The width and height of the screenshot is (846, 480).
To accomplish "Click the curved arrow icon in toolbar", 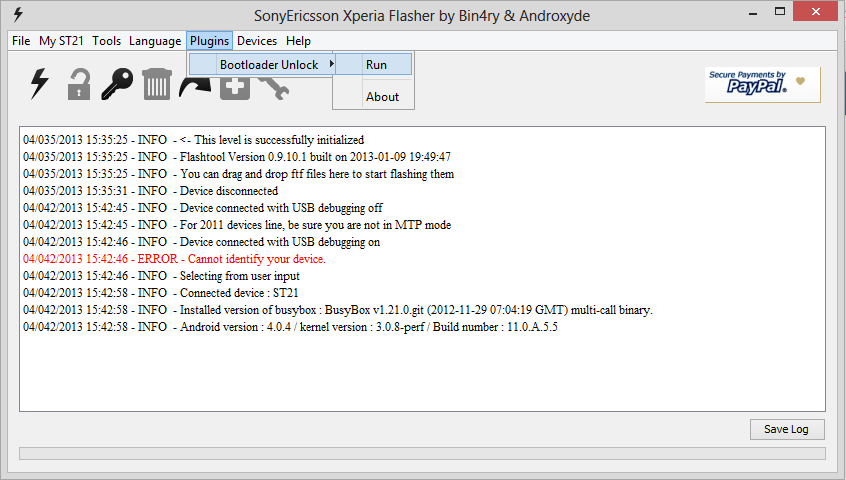I will pyautogui.click(x=195, y=88).
